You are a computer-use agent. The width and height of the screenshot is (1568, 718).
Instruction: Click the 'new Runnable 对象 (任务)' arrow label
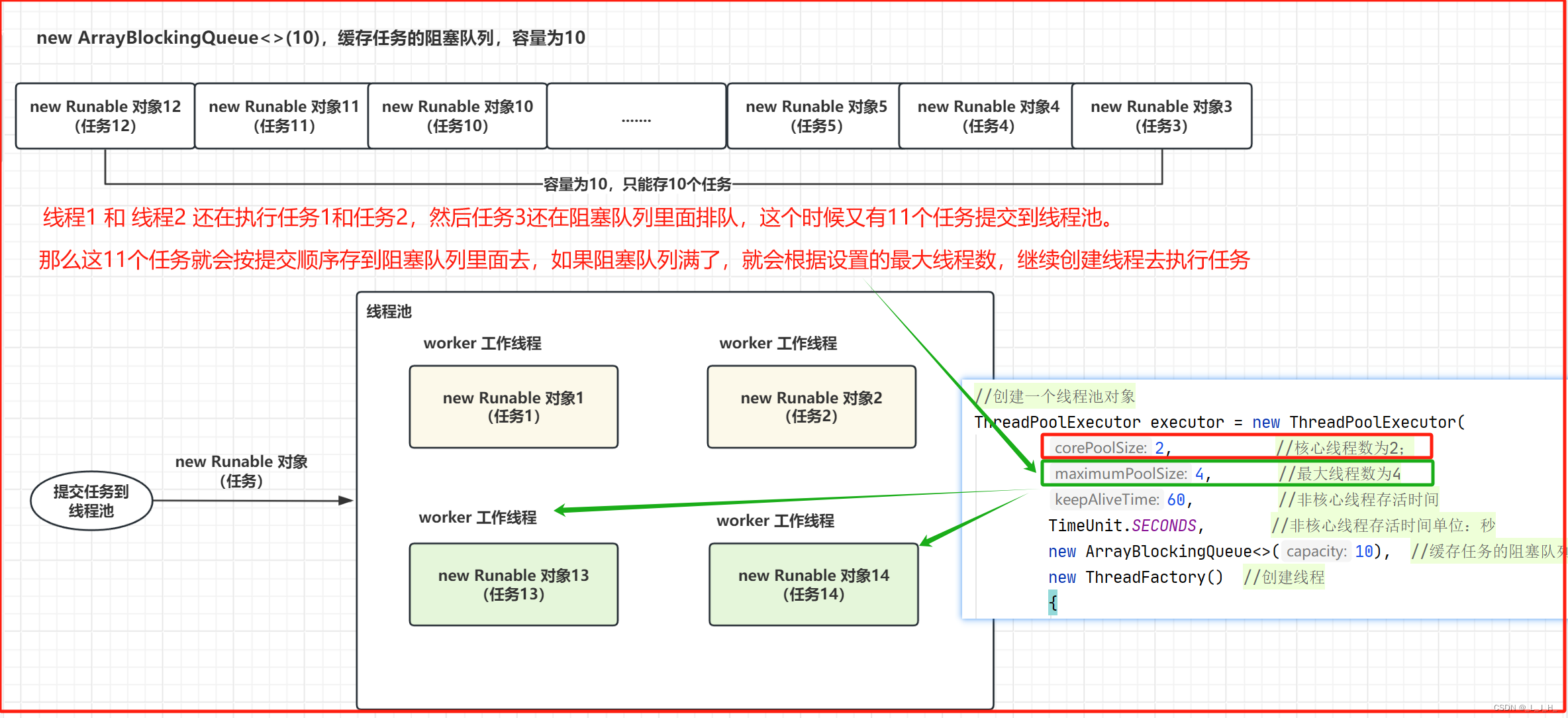tap(241, 471)
